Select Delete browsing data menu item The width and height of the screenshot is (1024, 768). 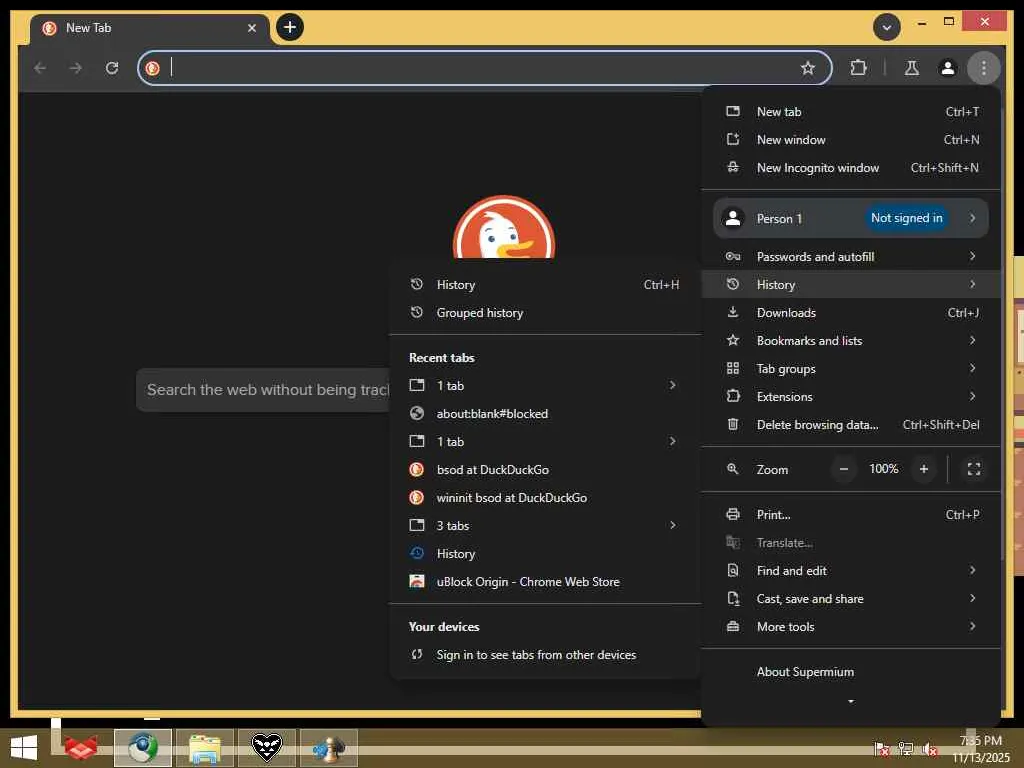point(851,425)
